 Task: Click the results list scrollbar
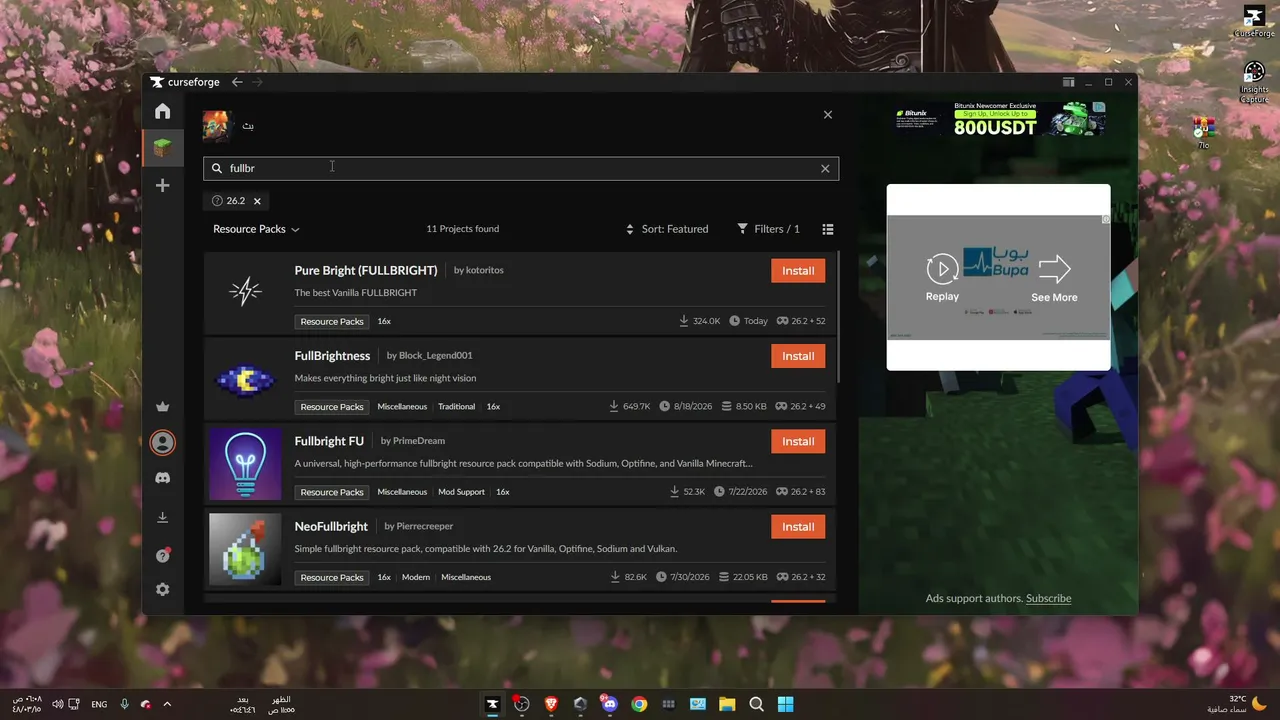tap(838, 316)
